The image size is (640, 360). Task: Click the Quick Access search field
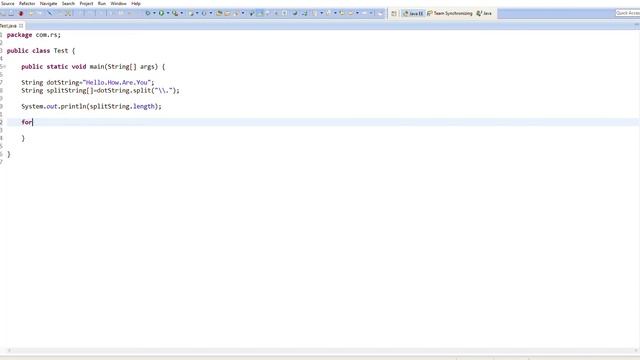(628, 13)
